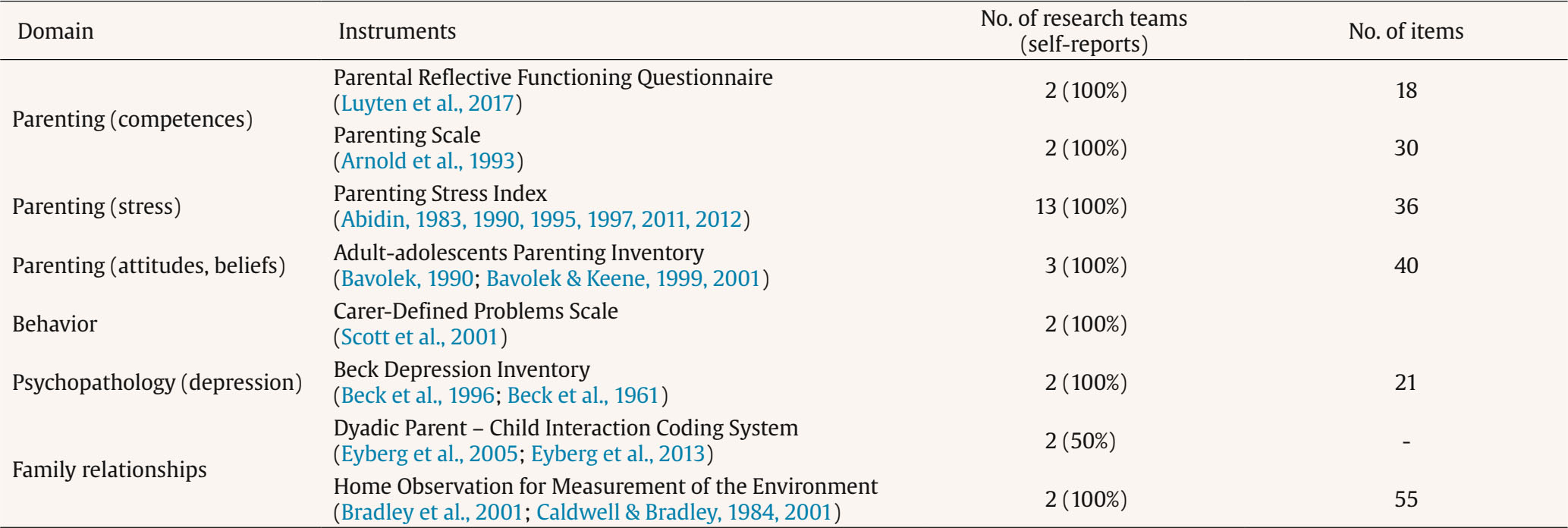Click the No. of research teams header
1568x528 pixels.
(x=1084, y=31)
